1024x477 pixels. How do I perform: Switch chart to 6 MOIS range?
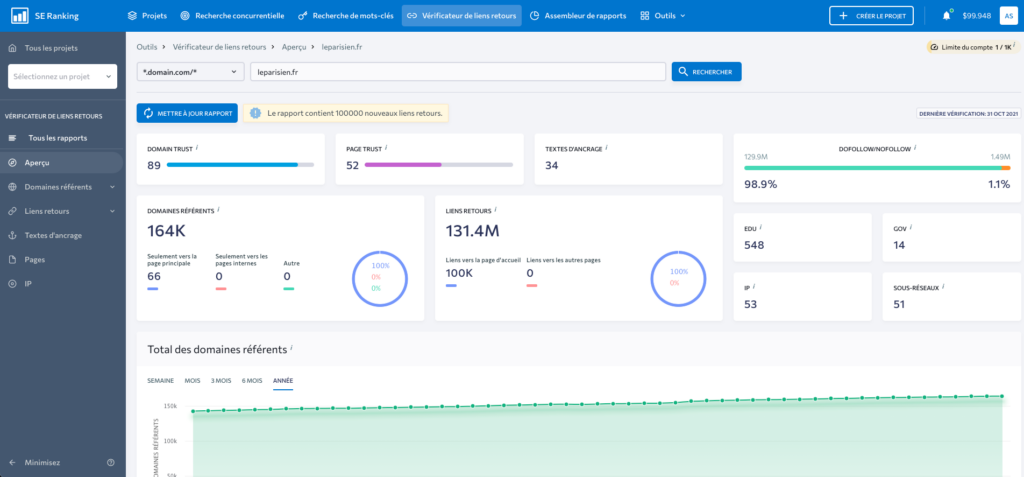[252, 380]
